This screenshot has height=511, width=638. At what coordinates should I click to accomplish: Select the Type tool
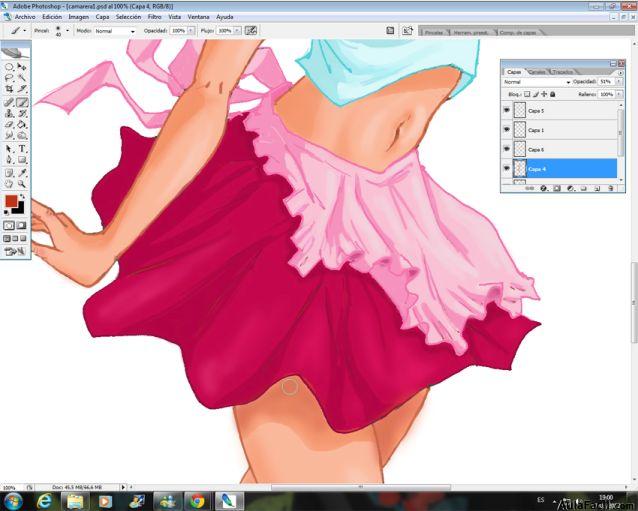22,149
